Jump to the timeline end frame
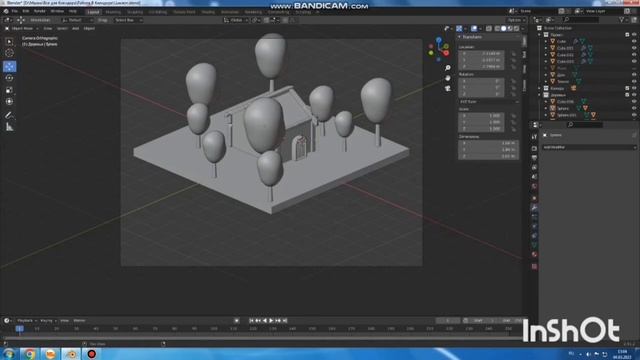This screenshot has height=360, width=640. [285, 321]
